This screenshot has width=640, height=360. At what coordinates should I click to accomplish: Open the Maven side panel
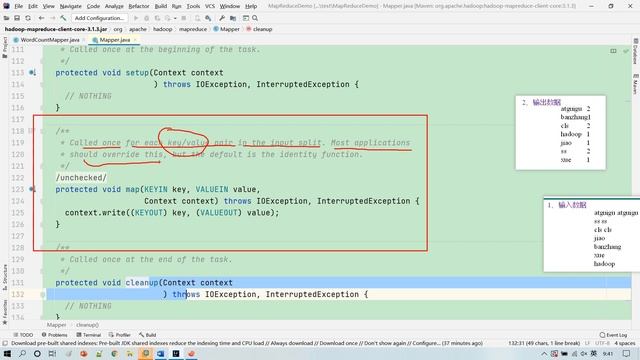click(636, 84)
